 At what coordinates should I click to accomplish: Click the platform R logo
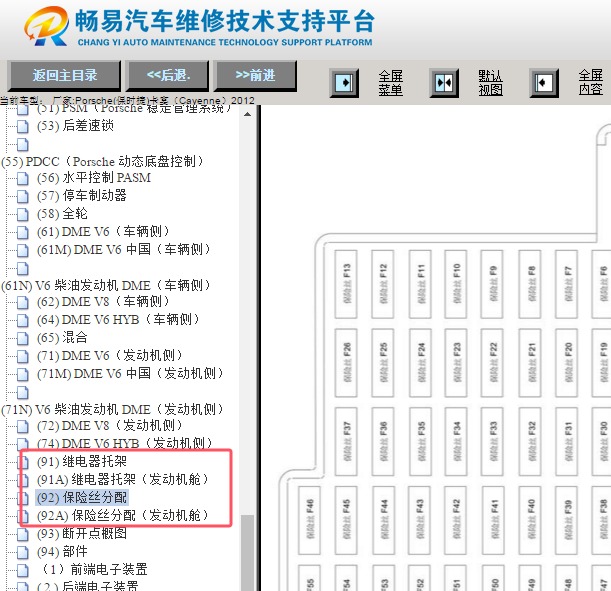click(x=47, y=26)
